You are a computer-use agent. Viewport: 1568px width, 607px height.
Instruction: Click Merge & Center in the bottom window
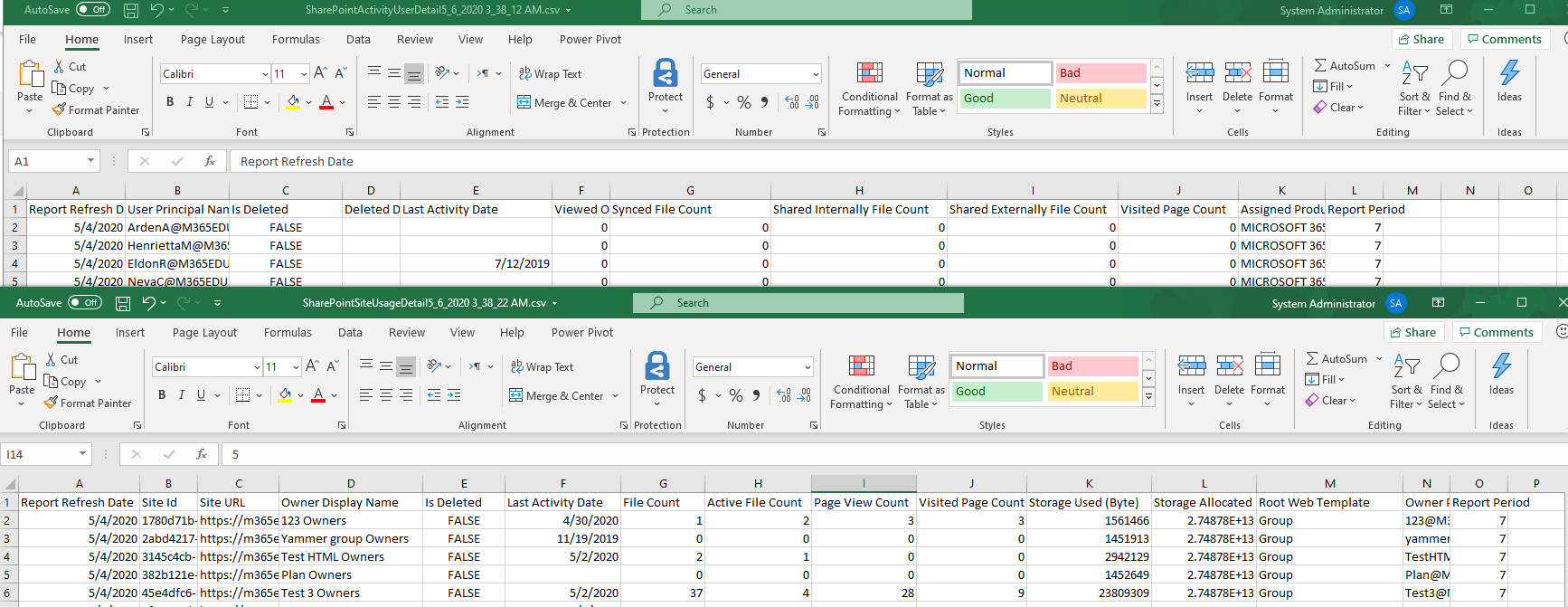point(556,396)
